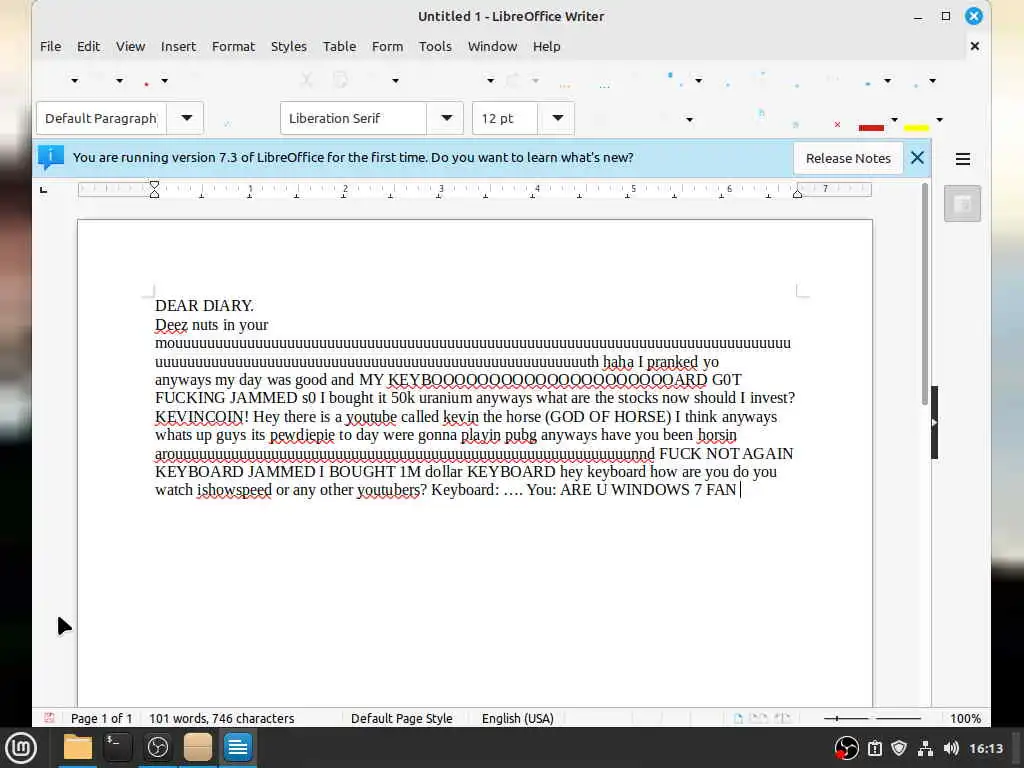This screenshot has height=768, width=1024.
Task: Open the Table menu
Action: tap(340, 46)
